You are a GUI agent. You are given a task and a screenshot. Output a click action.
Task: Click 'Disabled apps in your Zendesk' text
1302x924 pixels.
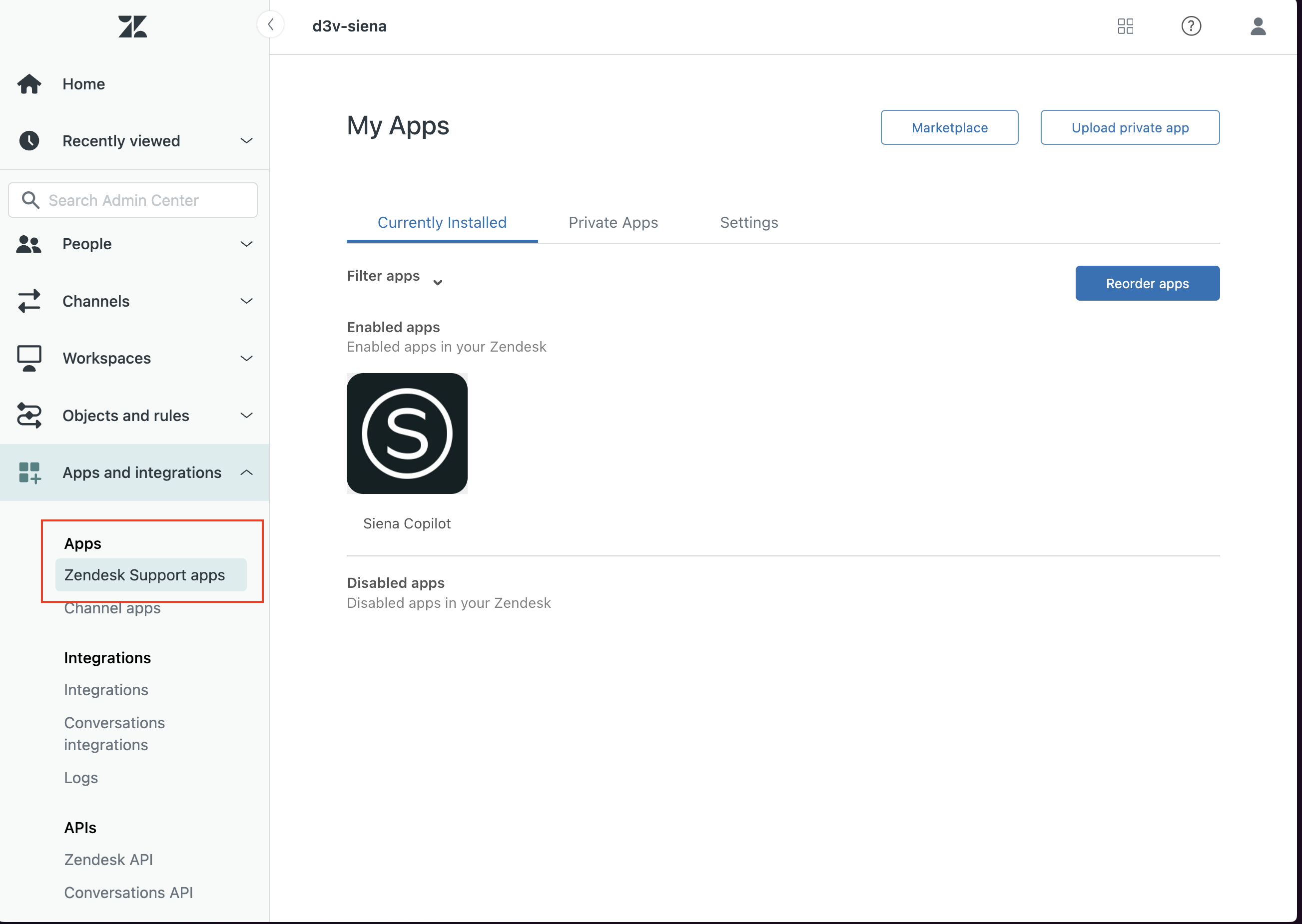point(449,603)
